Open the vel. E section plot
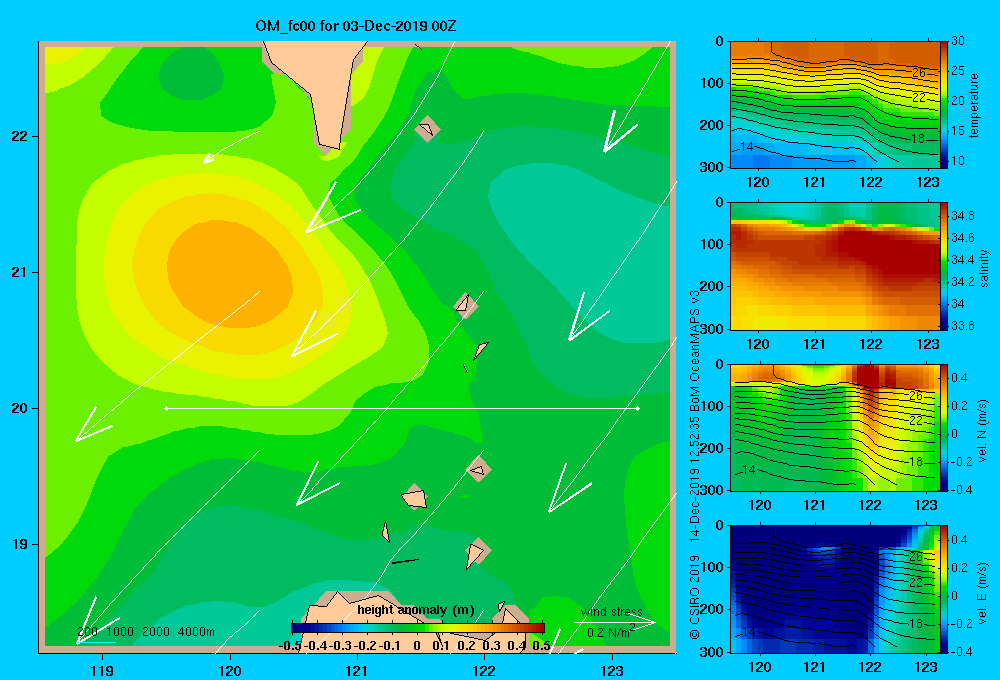The image size is (1000, 680). [835, 589]
